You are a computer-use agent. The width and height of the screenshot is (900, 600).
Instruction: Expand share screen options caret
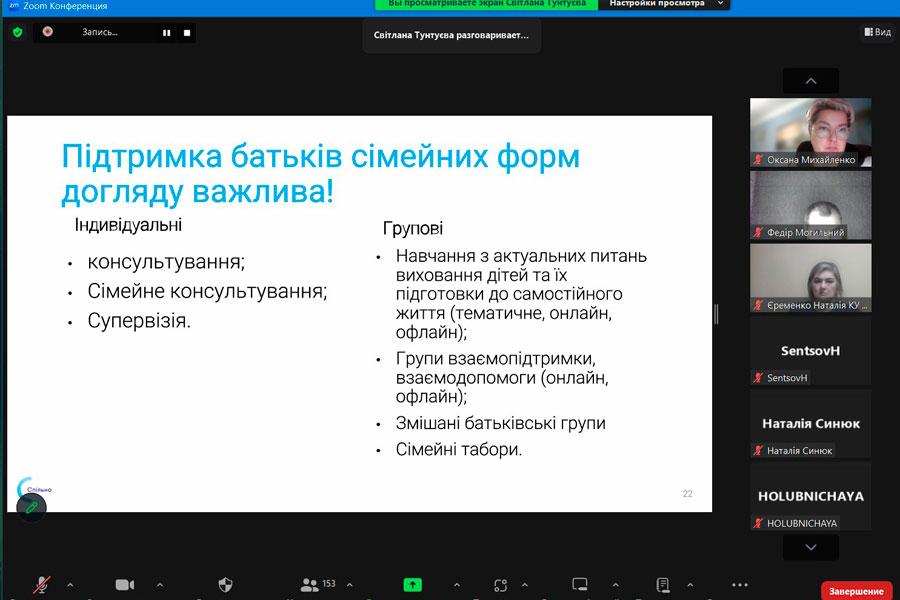[457, 584]
